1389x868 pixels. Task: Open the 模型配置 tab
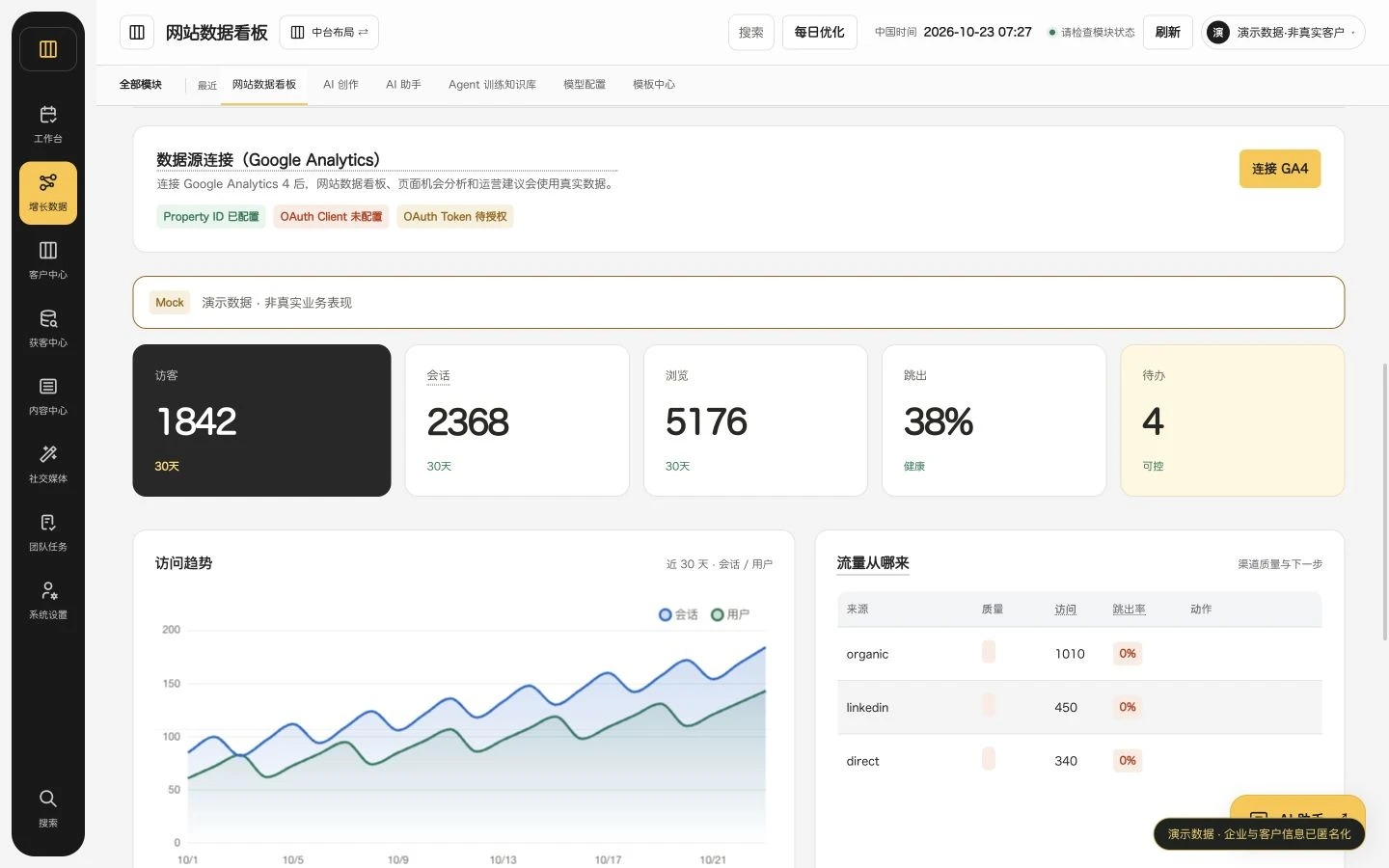(585, 85)
